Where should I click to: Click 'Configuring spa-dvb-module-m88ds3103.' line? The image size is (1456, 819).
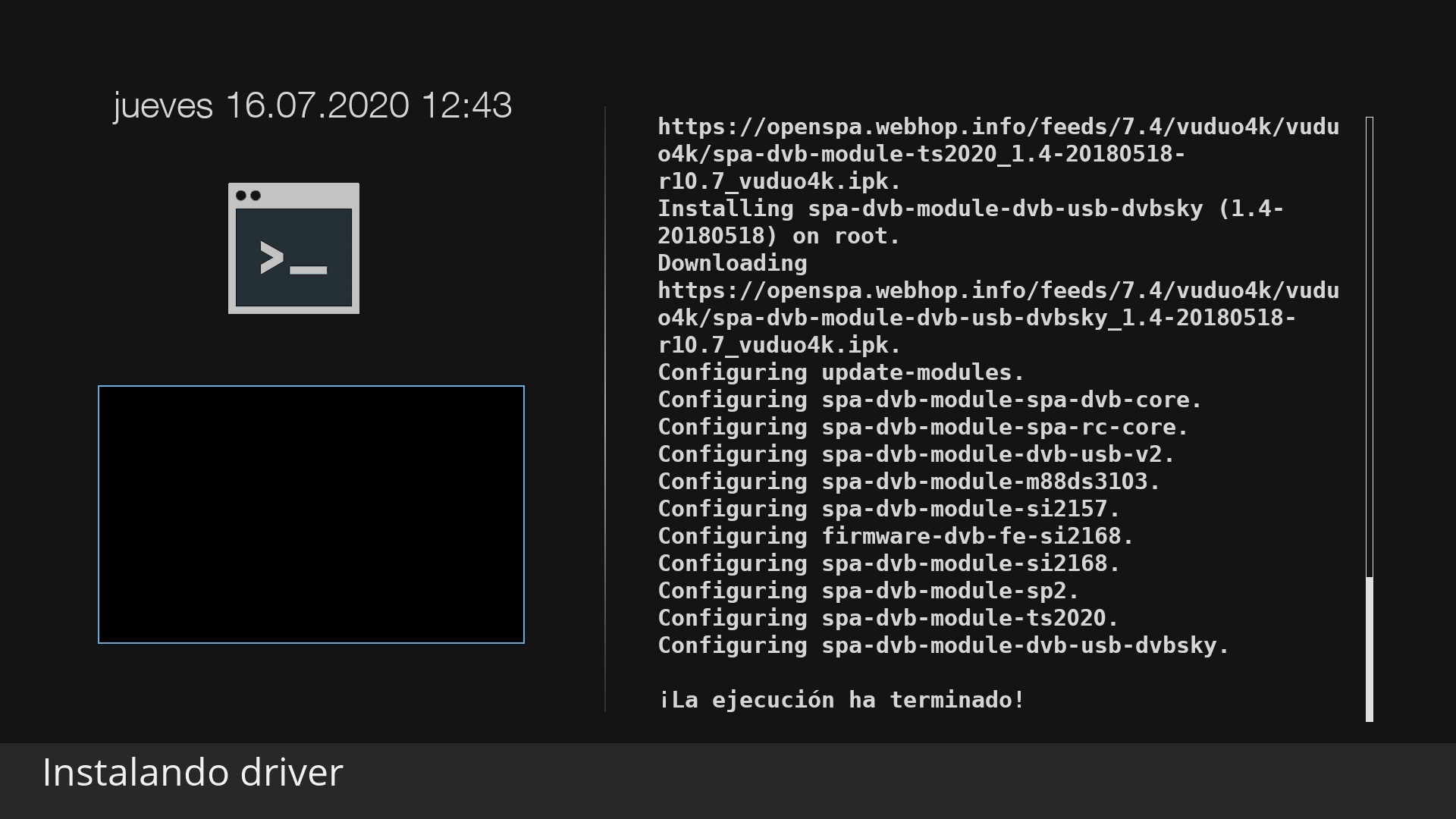coord(908,482)
